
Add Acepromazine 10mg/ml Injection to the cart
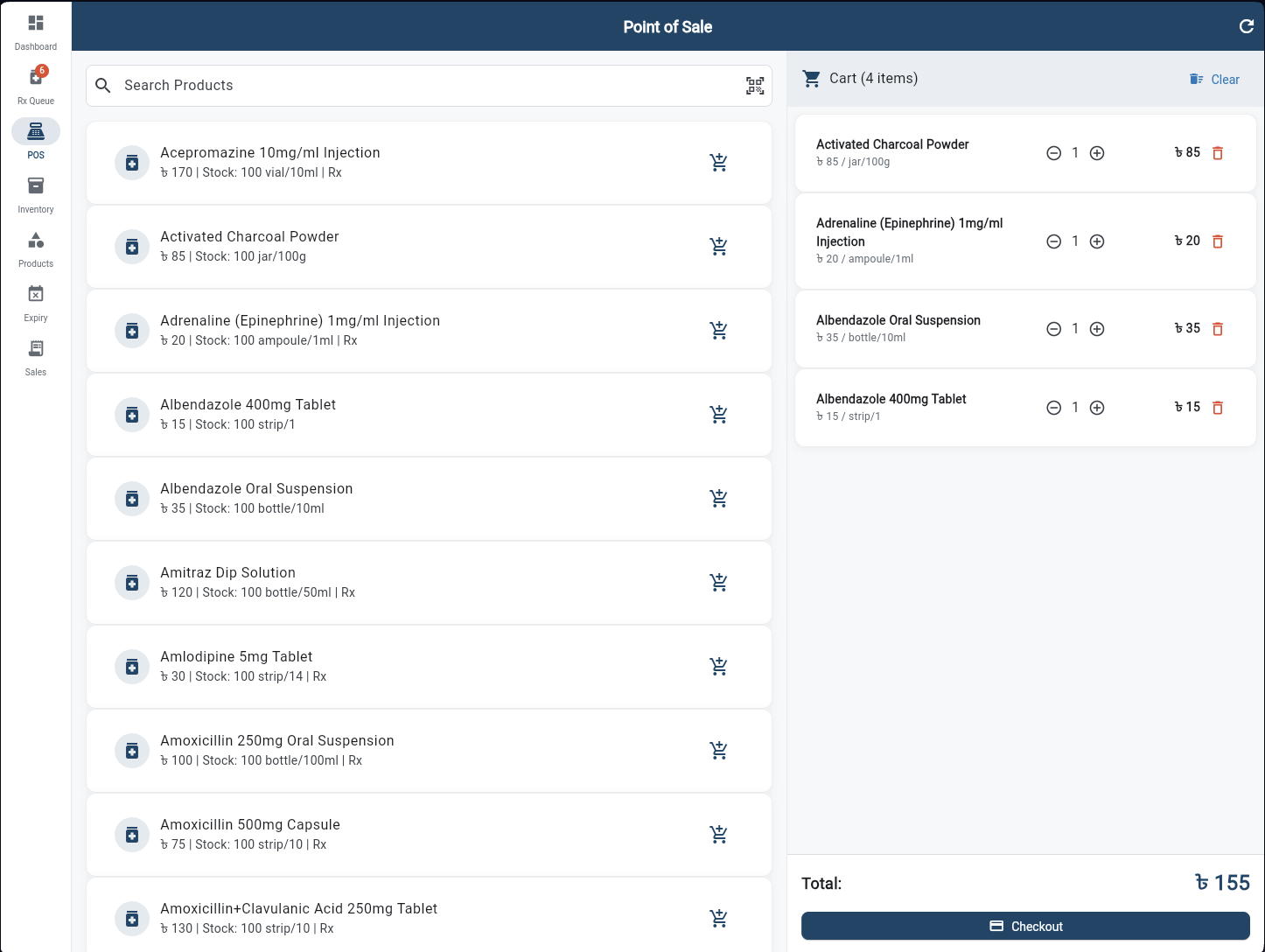tap(718, 162)
